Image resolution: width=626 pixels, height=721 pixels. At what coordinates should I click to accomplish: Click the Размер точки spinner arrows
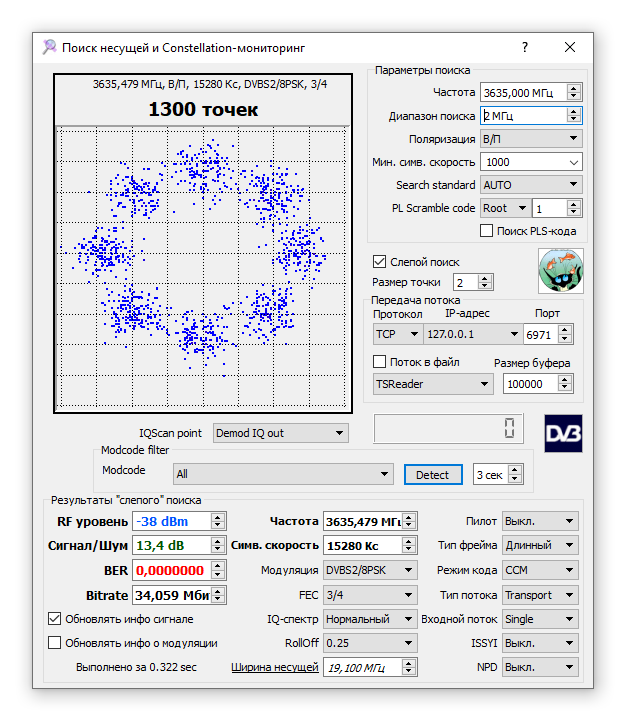pyautogui.click(x=485, y=283)
